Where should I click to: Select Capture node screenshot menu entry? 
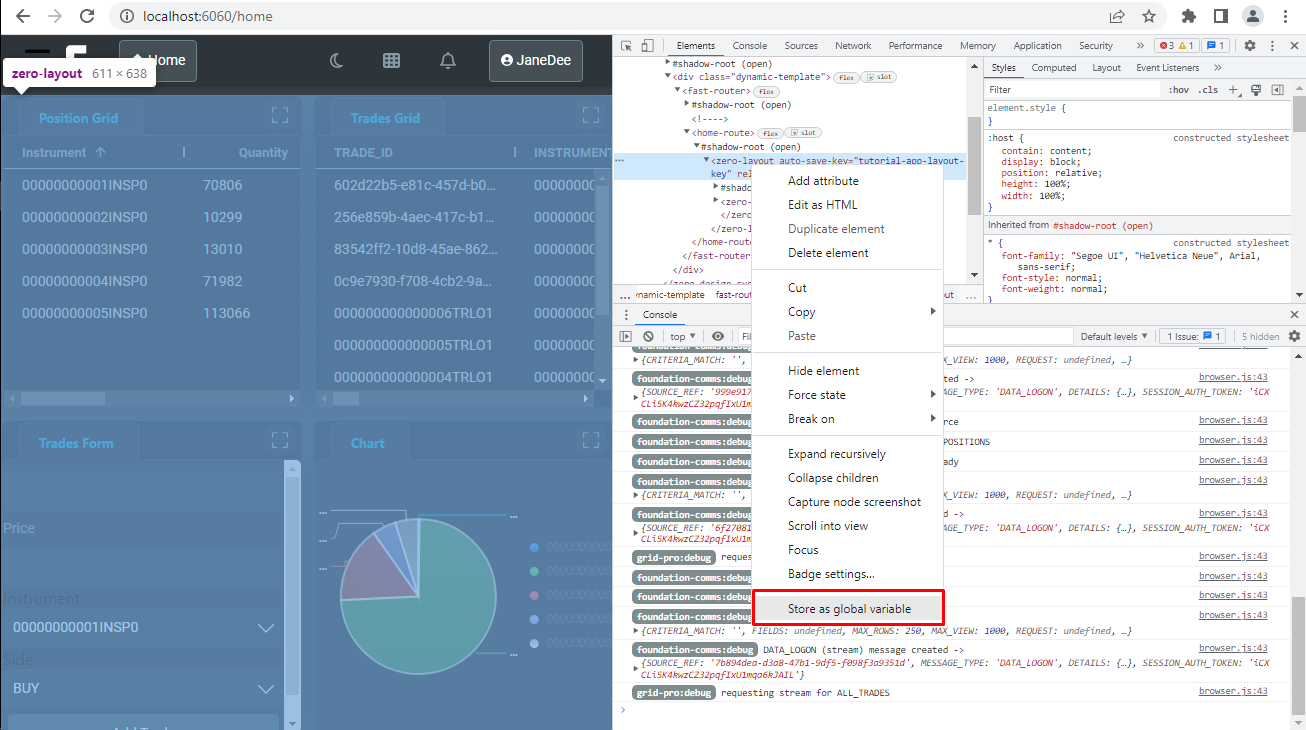(854, 502)
